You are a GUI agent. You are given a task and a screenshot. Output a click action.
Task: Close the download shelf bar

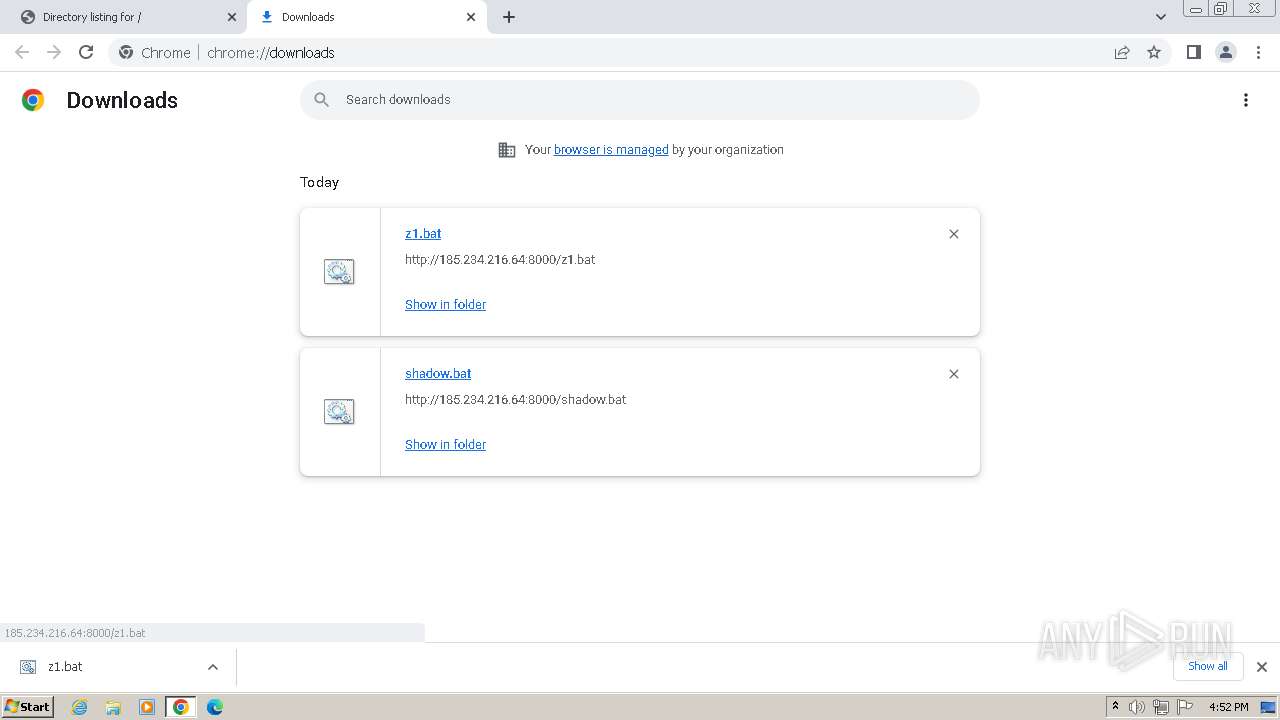click(1262, 666)
